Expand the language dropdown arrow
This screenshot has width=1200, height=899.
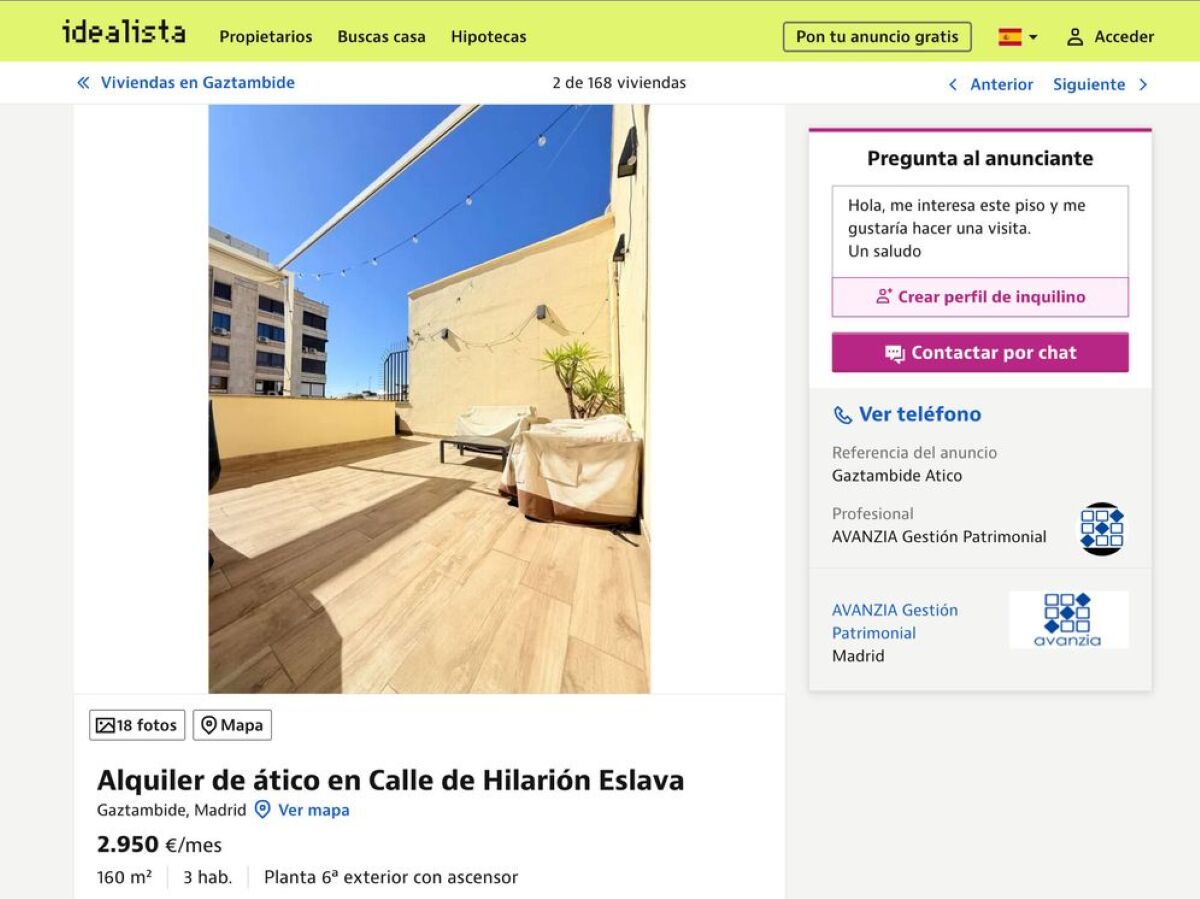point(1033,38)
